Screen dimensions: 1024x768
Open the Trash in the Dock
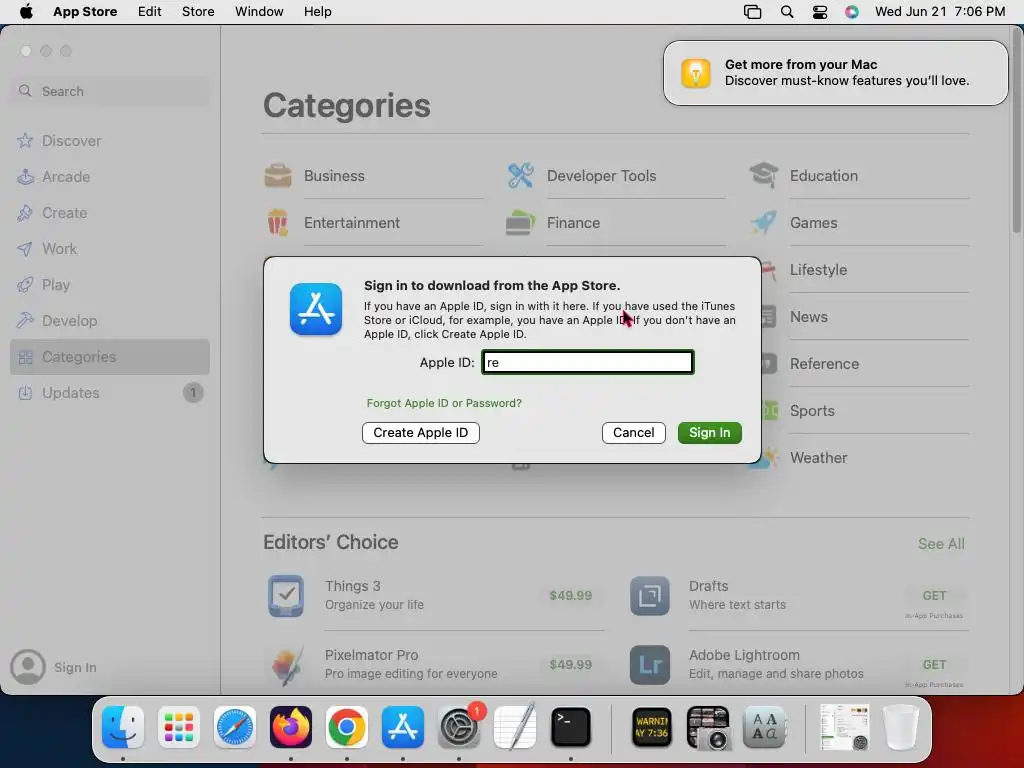point(901,727)
